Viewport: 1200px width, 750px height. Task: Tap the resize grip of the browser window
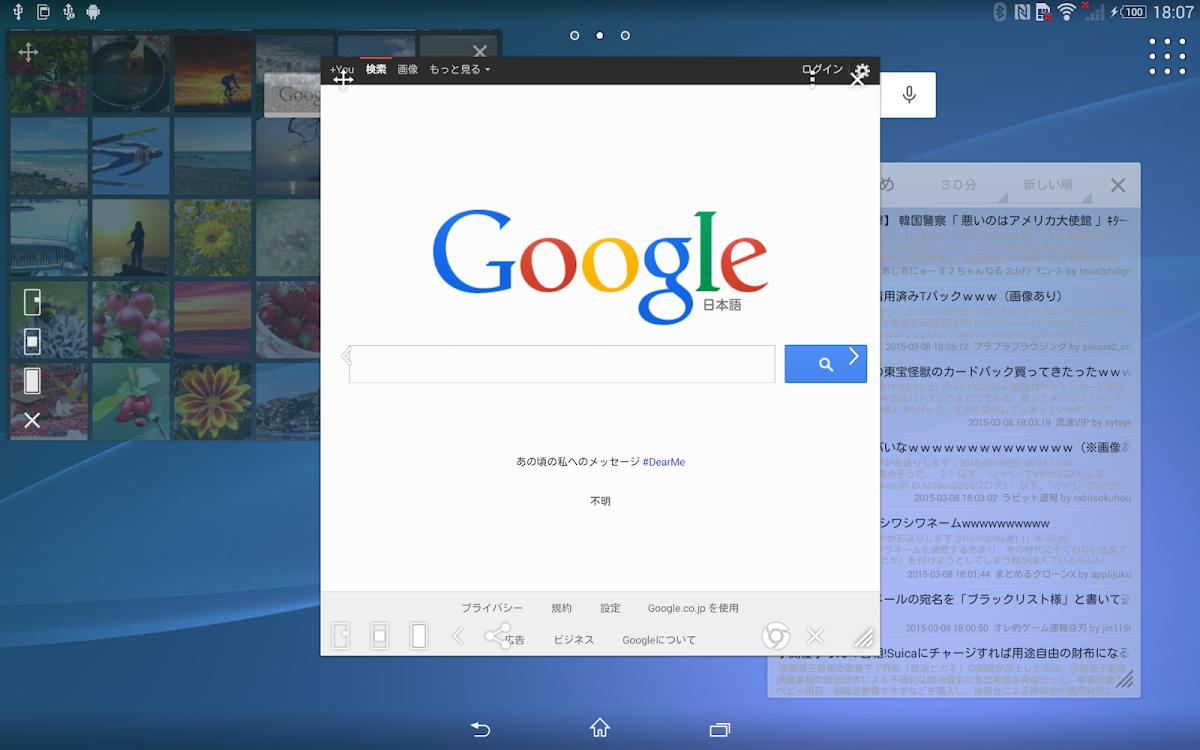(863, 638)
